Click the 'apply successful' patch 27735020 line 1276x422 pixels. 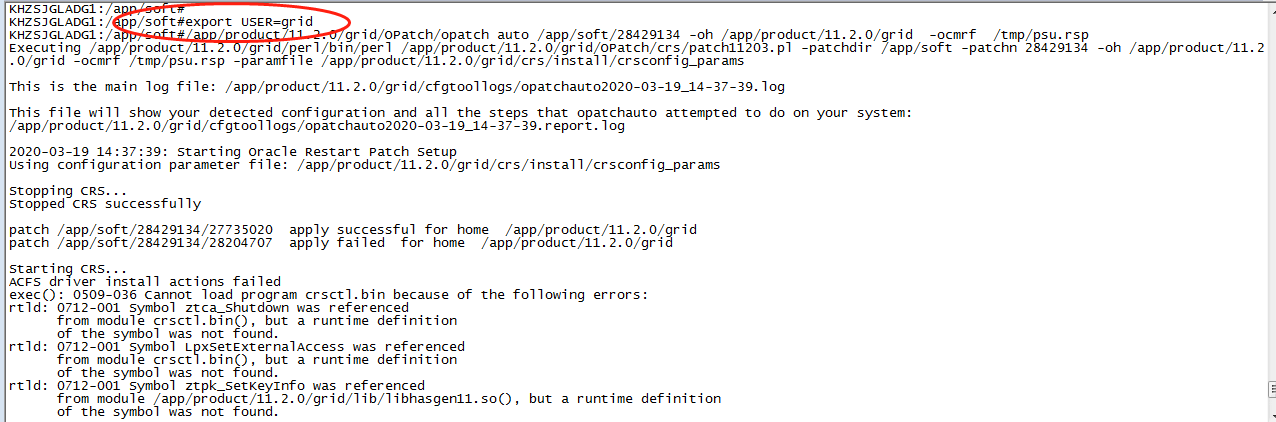point(352,229)
